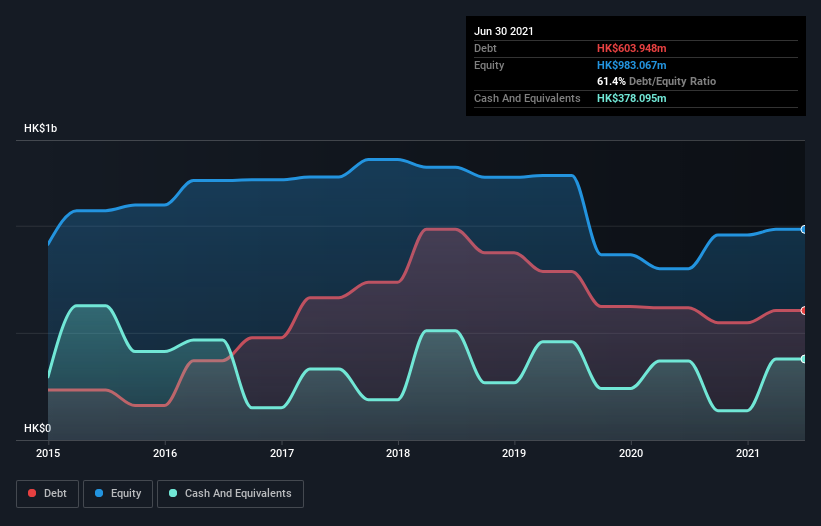Screen dimensions: 821x526
Task: Click the 2020 x-axis label
Action: coord(631,453)
